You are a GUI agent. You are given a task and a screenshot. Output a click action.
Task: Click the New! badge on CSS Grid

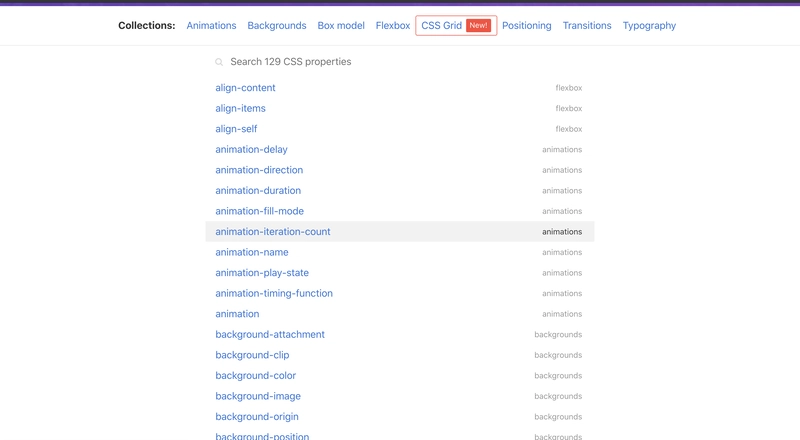[478, 26]
